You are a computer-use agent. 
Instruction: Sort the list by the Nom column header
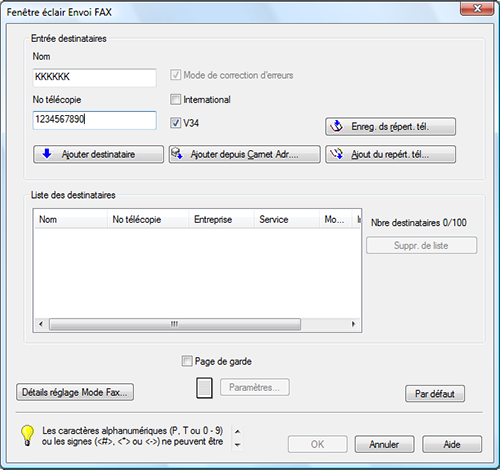pyautogui.click(x=71, y=219)
